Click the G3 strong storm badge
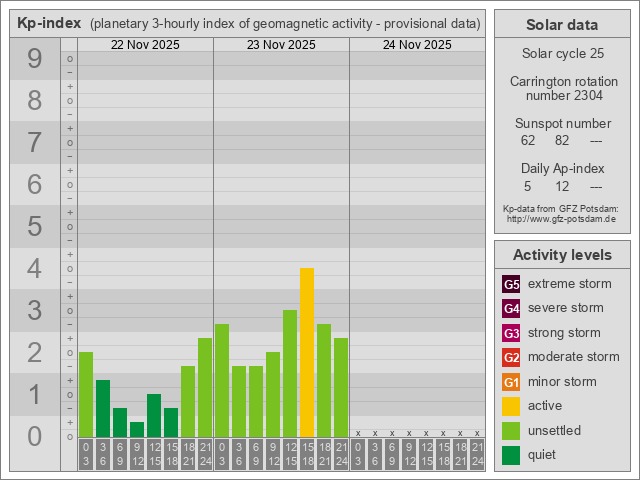640x480 pixels. (x=511, y=333)
